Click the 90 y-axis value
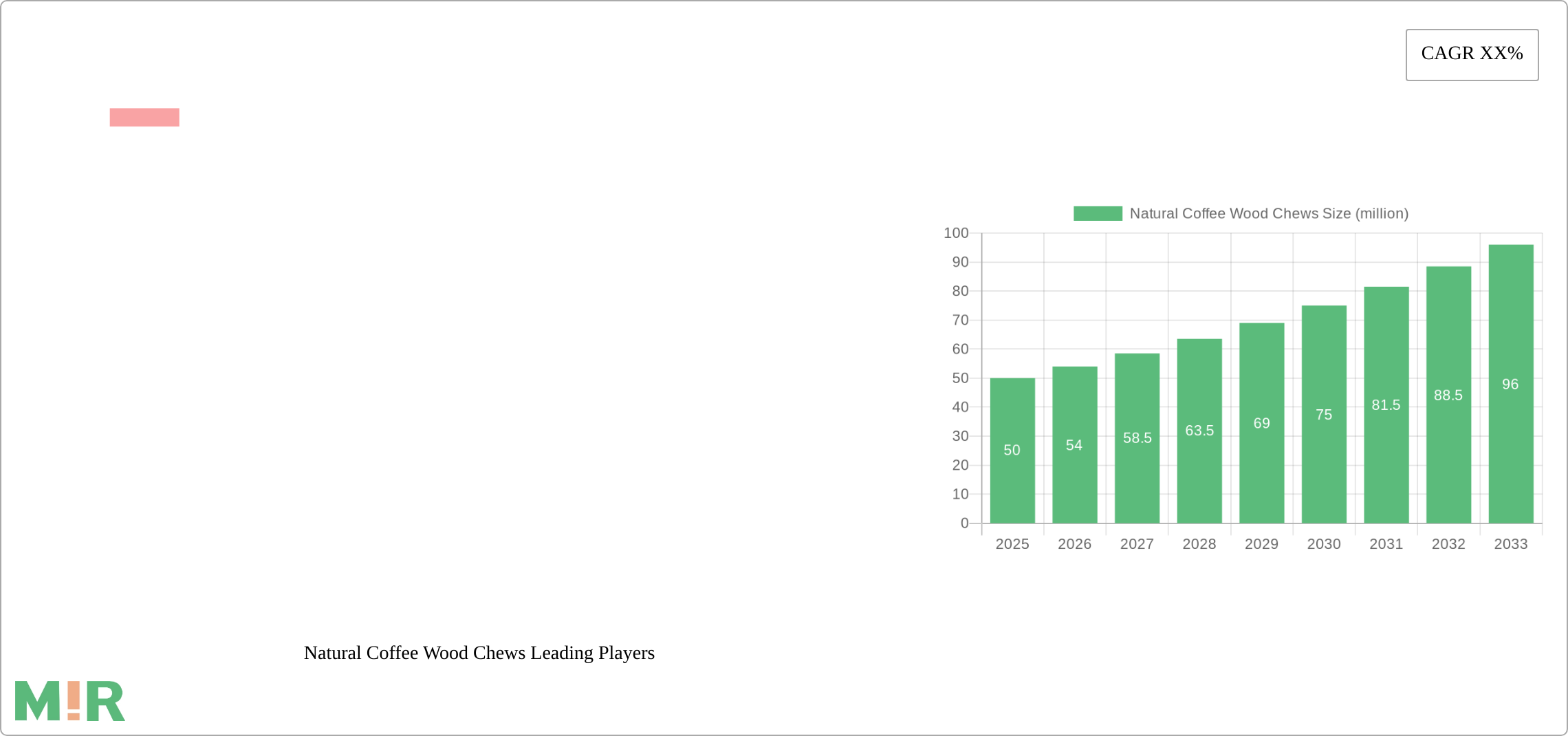The image size is (1568, 736). coord(960,262)
